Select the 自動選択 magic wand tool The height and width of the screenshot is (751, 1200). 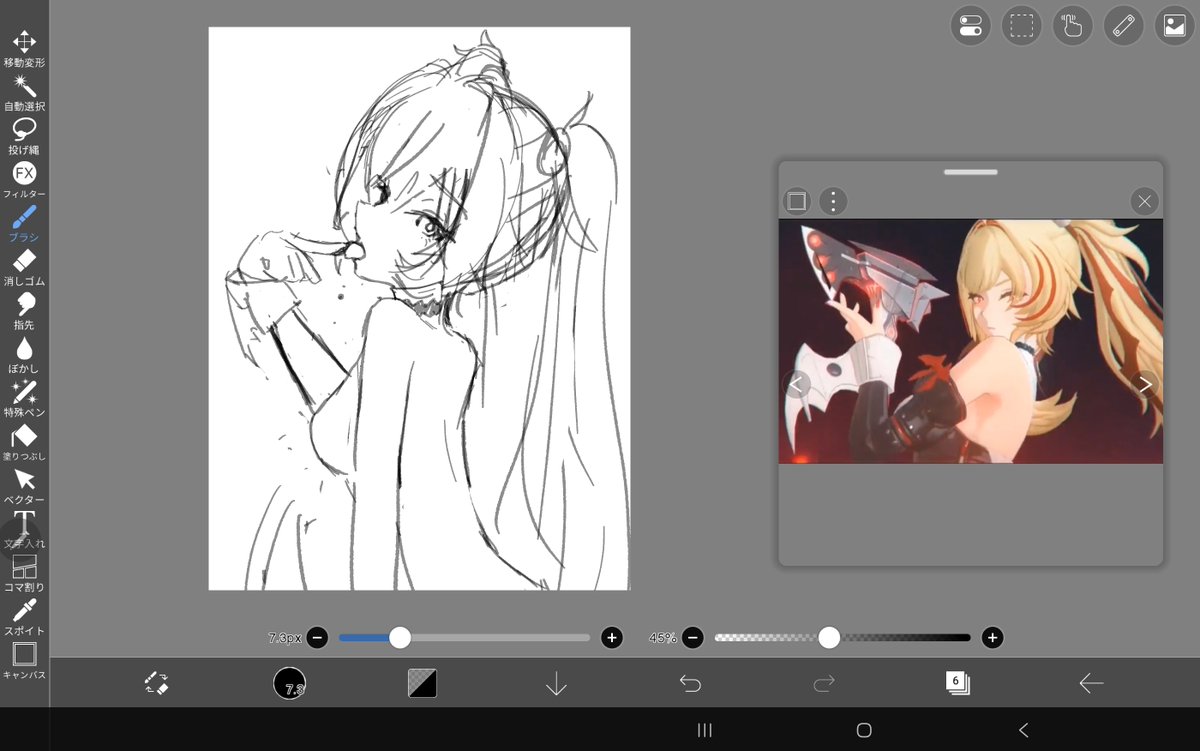pyautogui.click(x=24, y=92)
